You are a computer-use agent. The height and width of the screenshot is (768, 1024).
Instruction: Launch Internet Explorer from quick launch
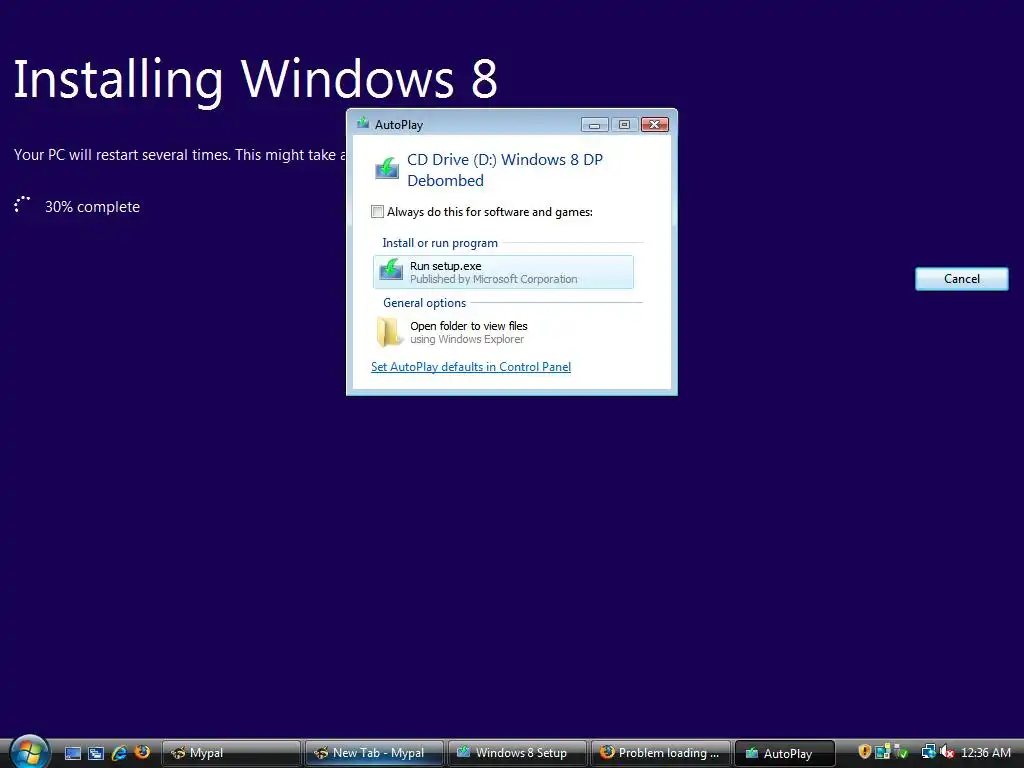click(119, 753)
